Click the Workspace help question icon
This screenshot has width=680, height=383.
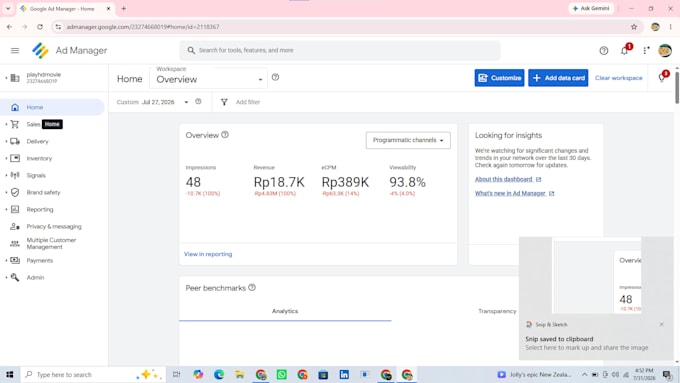click(275, 77)
